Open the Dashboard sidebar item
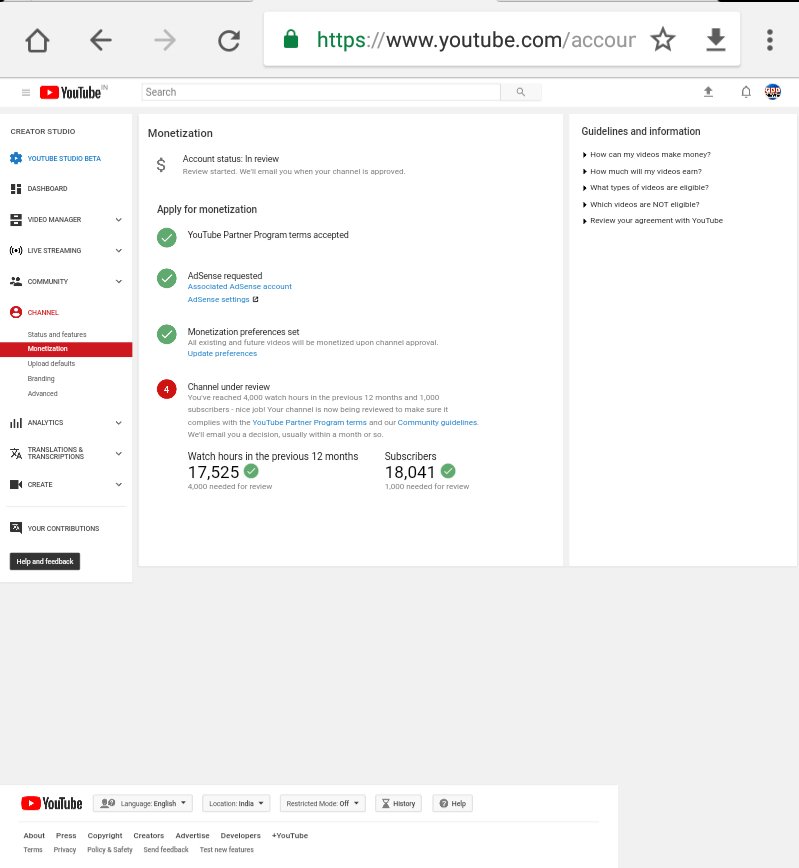 click(x=47, y=189)
